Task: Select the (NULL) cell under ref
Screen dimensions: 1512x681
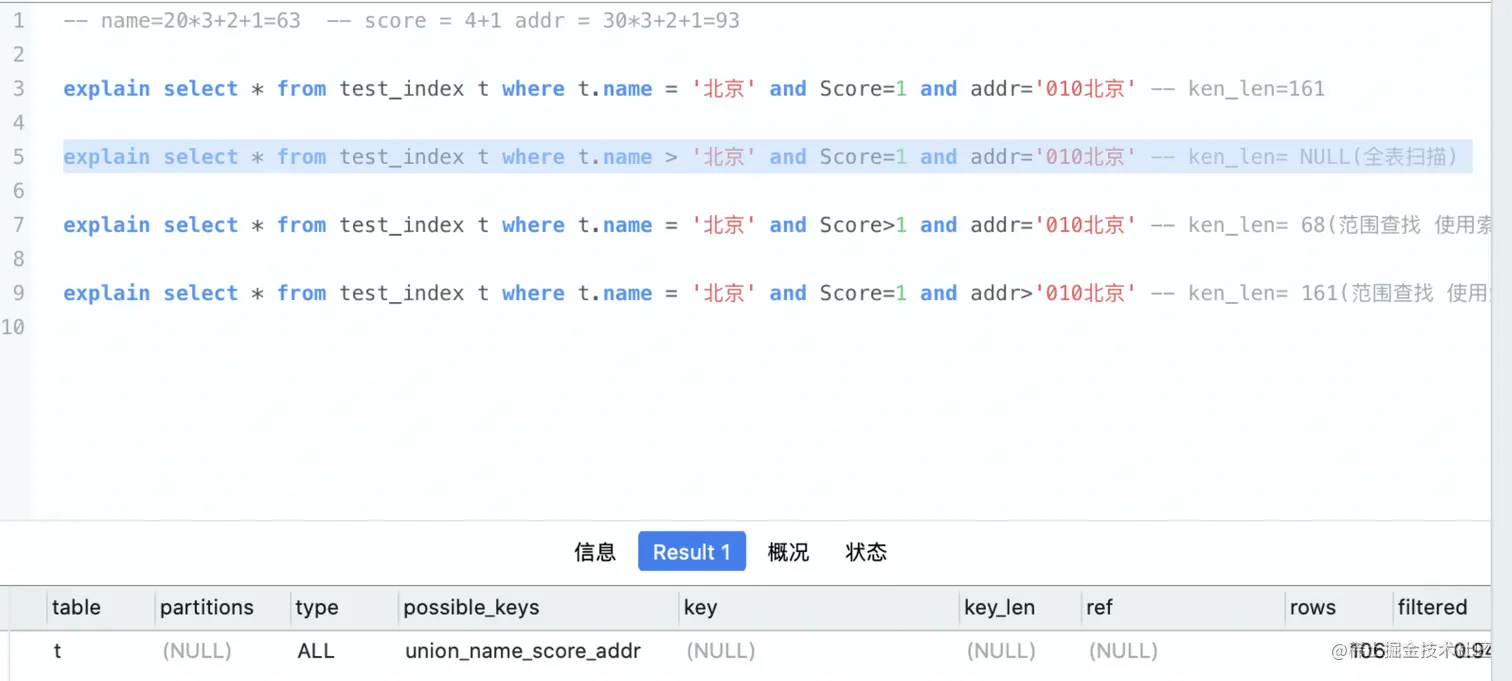Action: click(1123, 651)
